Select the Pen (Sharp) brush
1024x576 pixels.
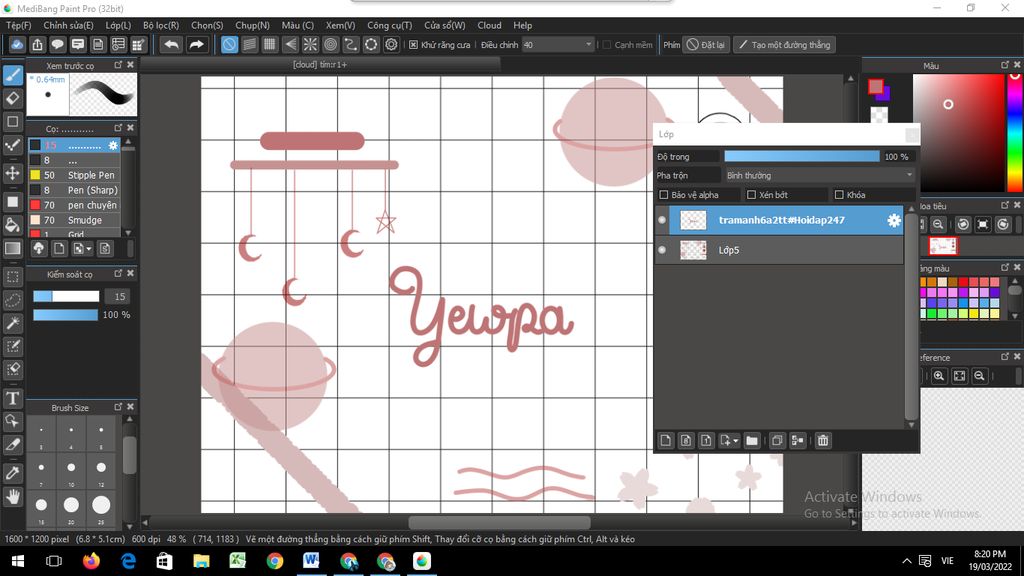tap(74, 190)
